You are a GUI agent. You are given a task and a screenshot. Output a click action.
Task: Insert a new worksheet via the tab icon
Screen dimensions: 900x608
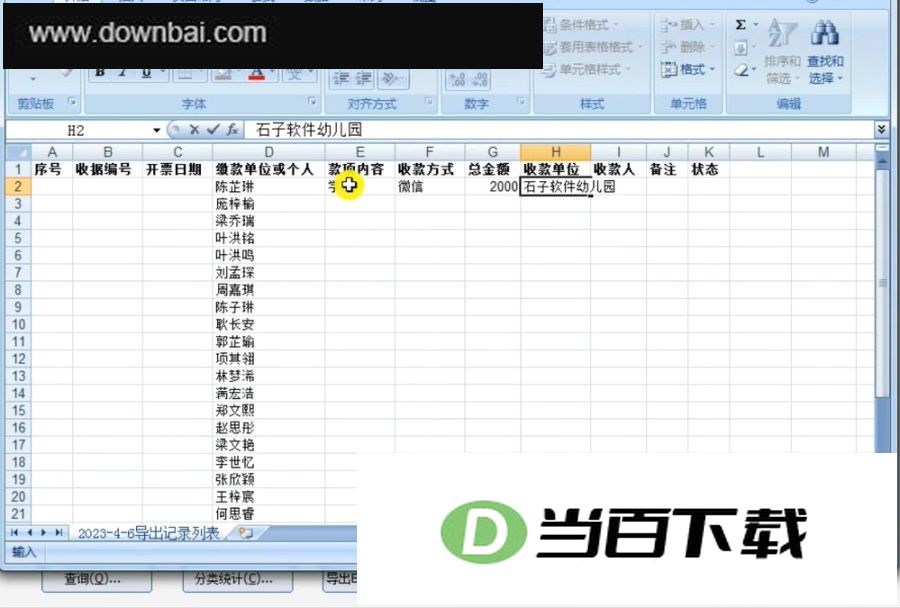click(x=246, y=533)
